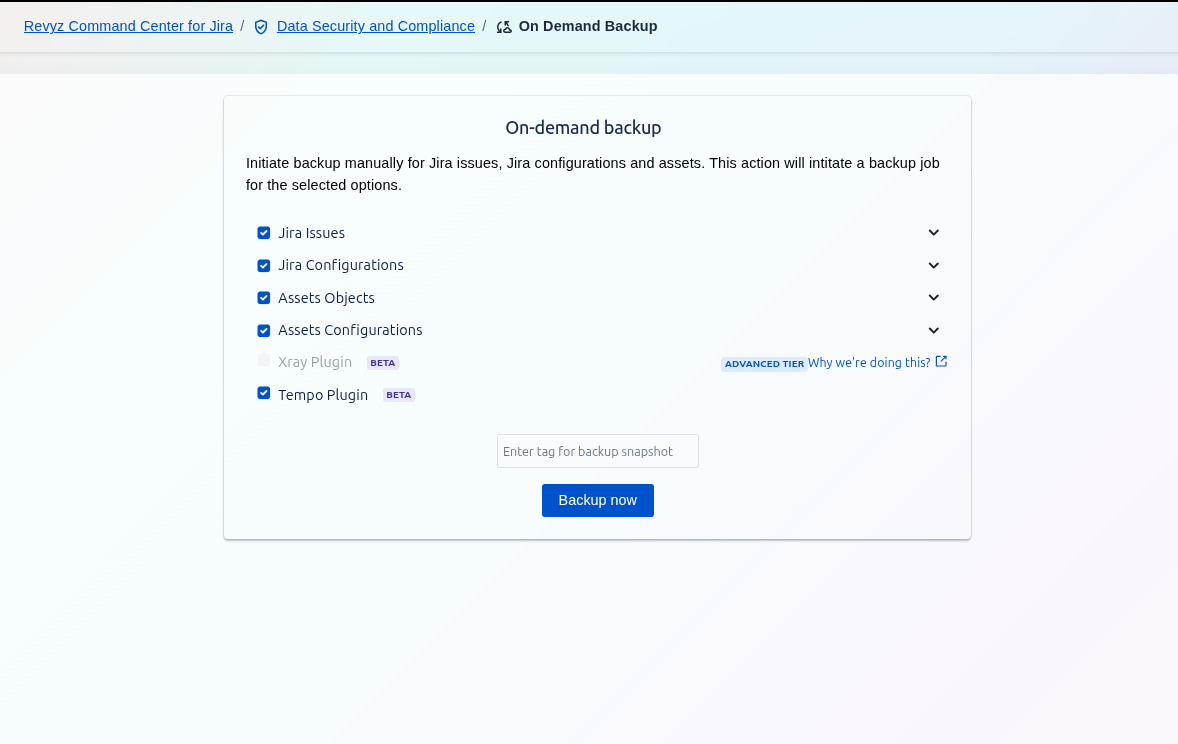
Task: Click the shield icon in the breadcrumb
Action: click(x=261, y=27)
